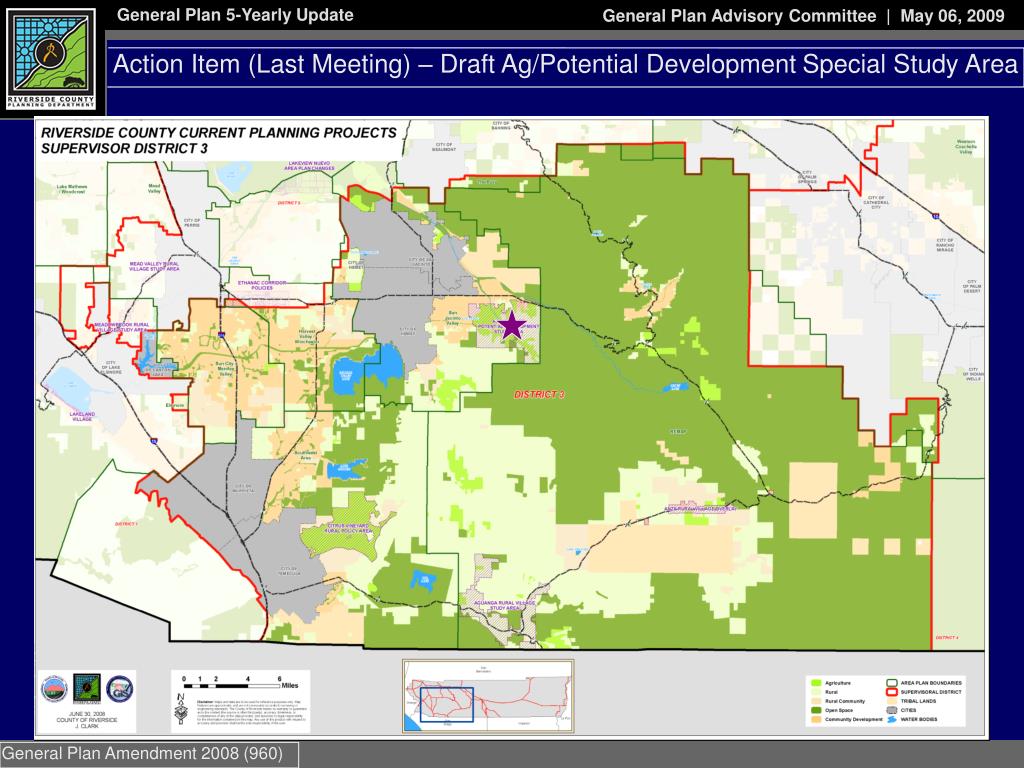Click the map disclaimer paragraph
1024x768 pixels.
pos(252,712)
